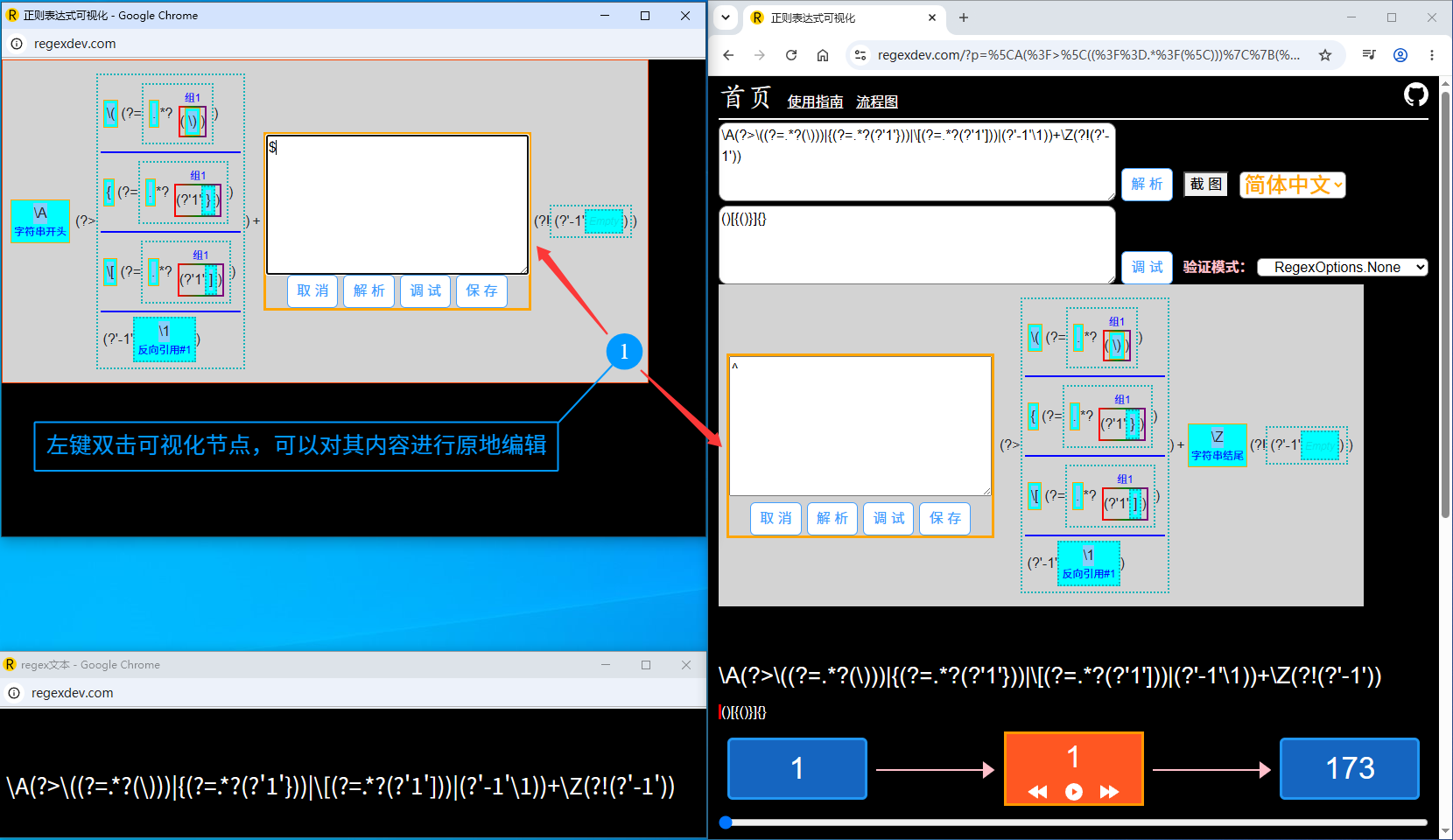Click 保存 in the right inline node editor
The height and width of the screenshot is (840, 1453).
944,518
